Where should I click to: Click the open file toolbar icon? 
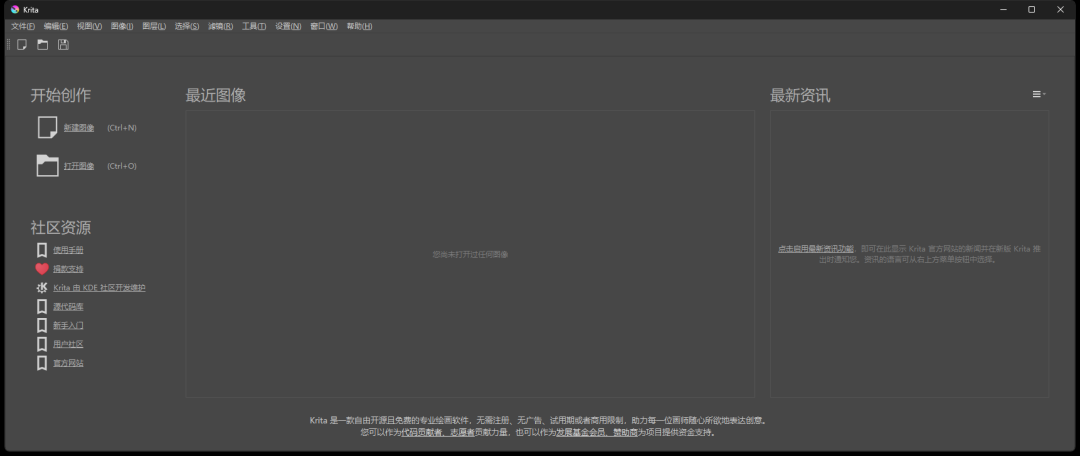(43, 45)
